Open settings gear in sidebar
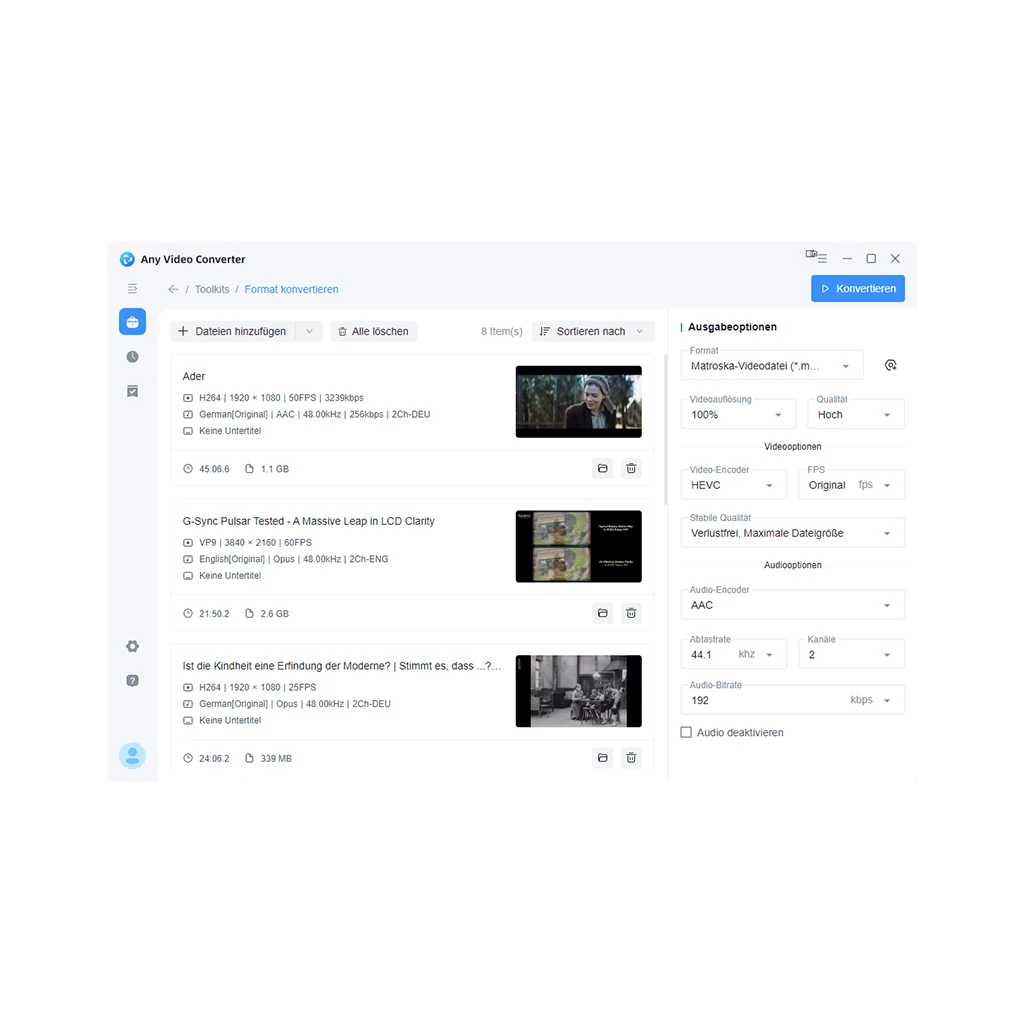Viewport: 1024px width, 1024px height. coord(132,647)
